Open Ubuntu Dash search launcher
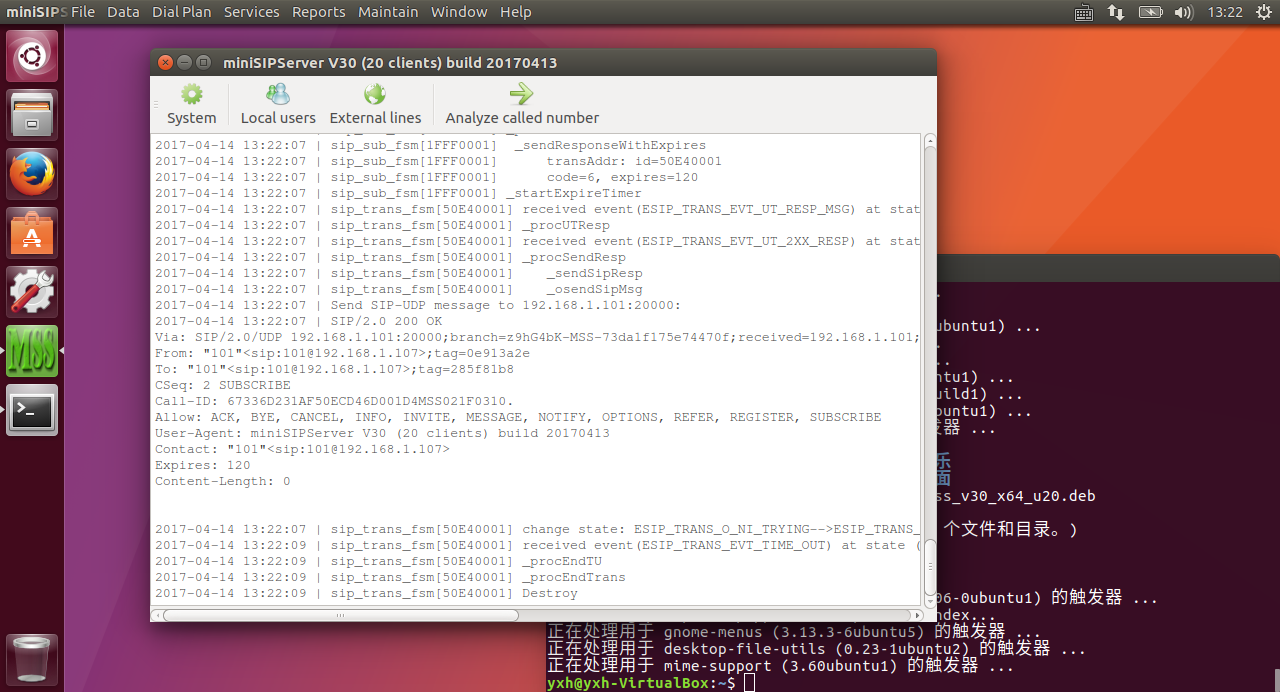1280x692 pixels. click(x=32, y=56)
